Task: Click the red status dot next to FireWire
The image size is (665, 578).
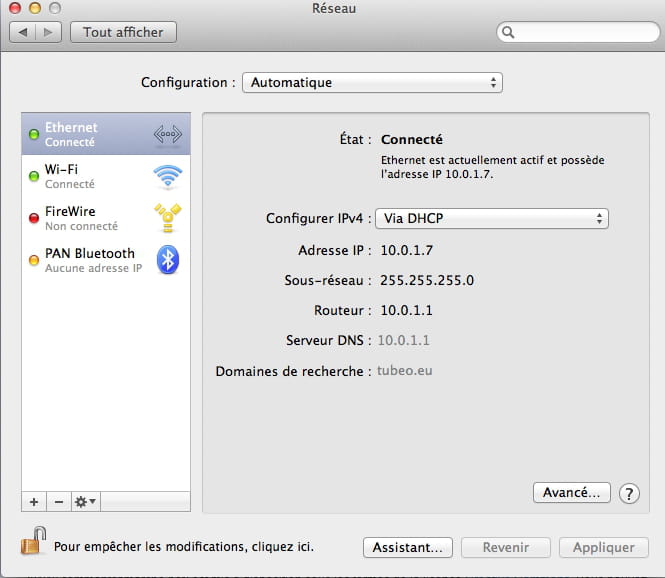Action: (x=34, y=218)
